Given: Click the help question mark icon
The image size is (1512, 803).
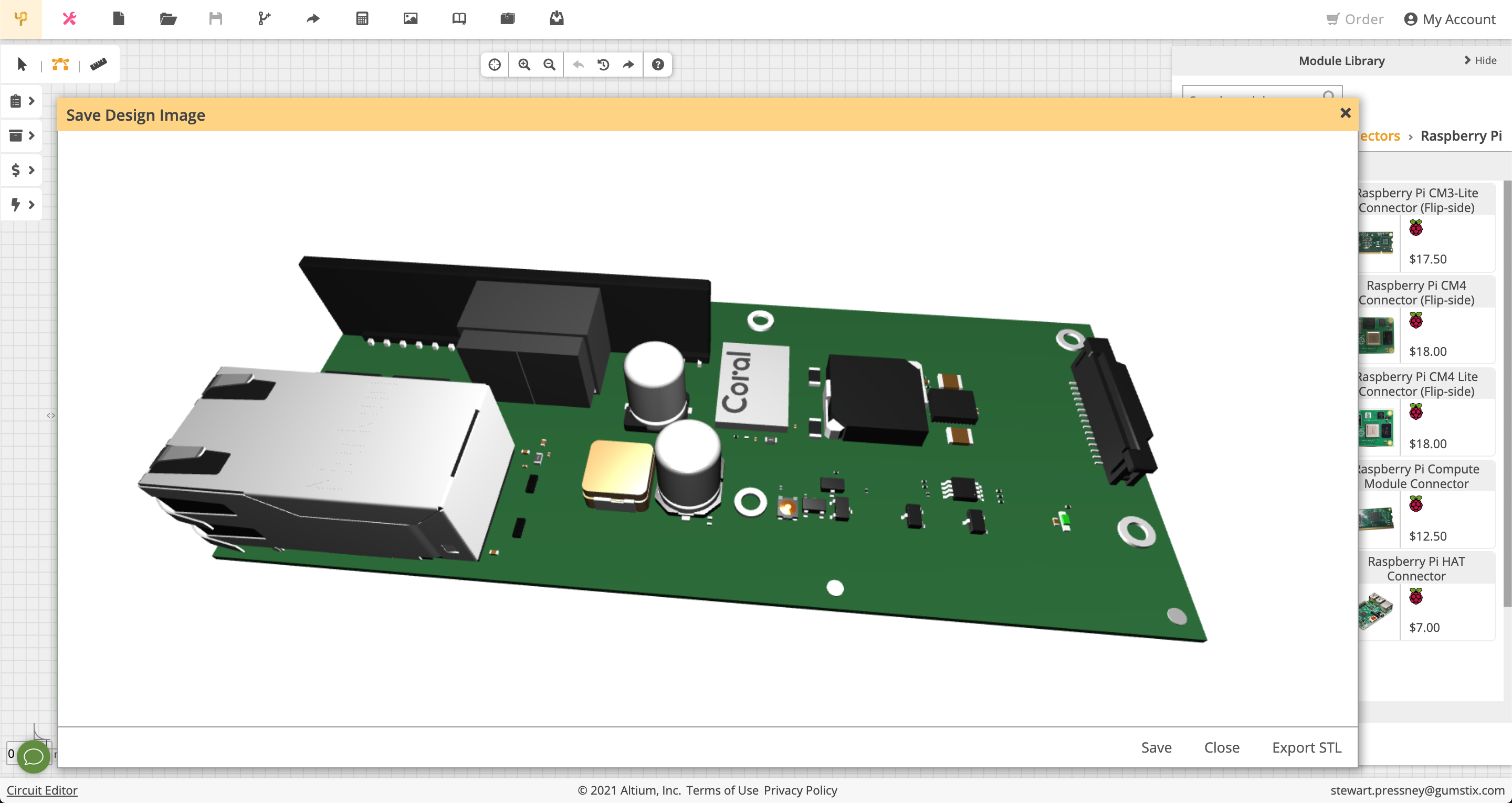Looking at the screenshot, I should click(658, 64).
